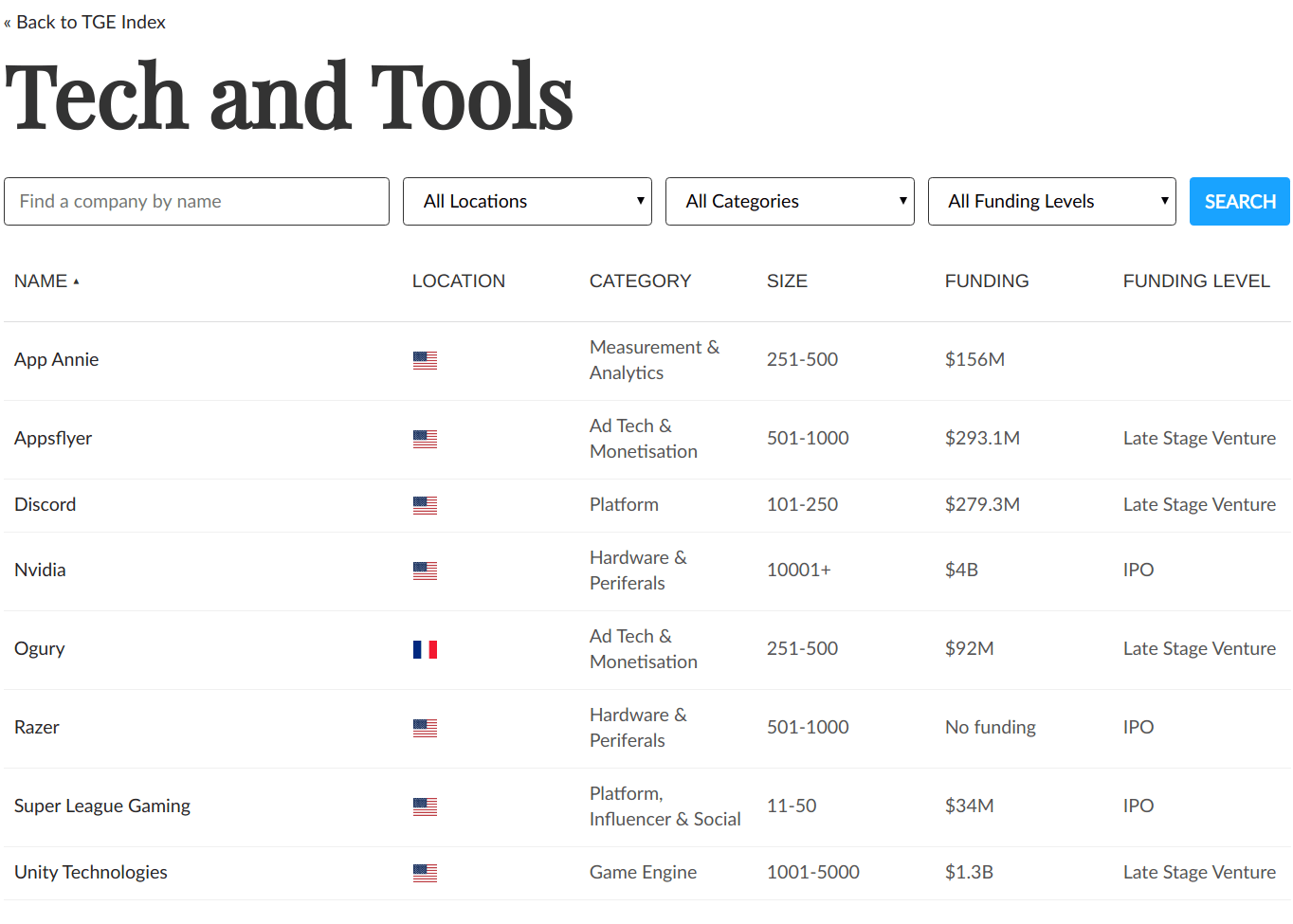Sort table by FUNDING column header
Viewport: 1293px width, 924px height.
coord(987,281)
